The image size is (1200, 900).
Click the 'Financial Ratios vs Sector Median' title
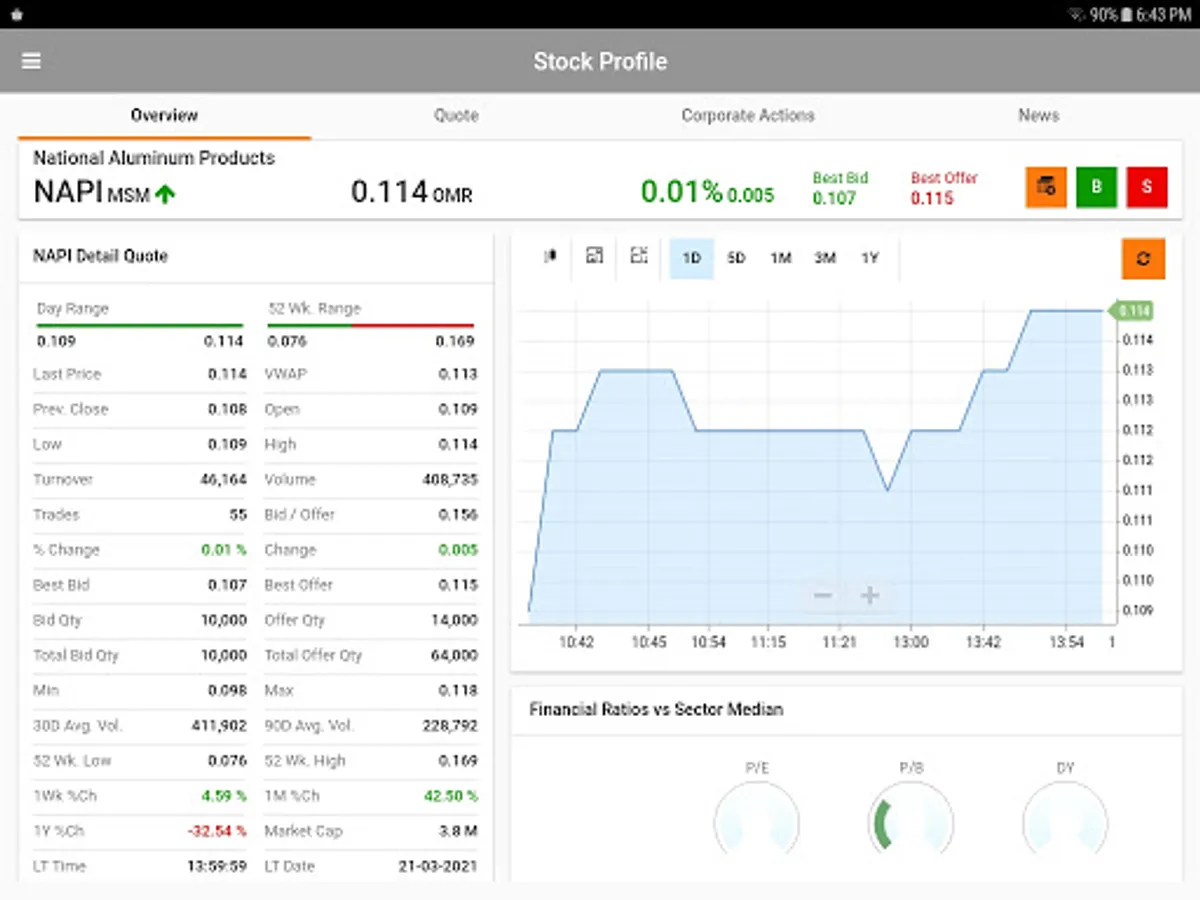[x=656, y=709]
